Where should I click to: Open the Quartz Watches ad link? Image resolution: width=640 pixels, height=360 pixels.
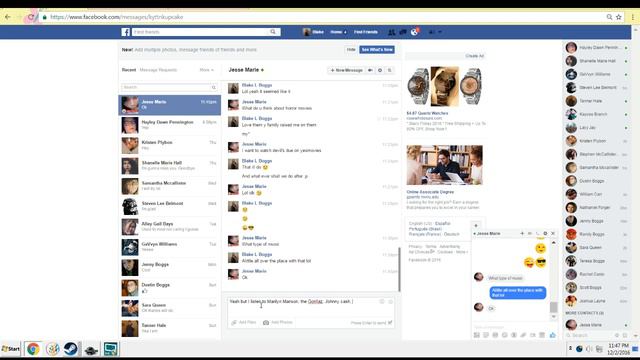coord(427,113)
